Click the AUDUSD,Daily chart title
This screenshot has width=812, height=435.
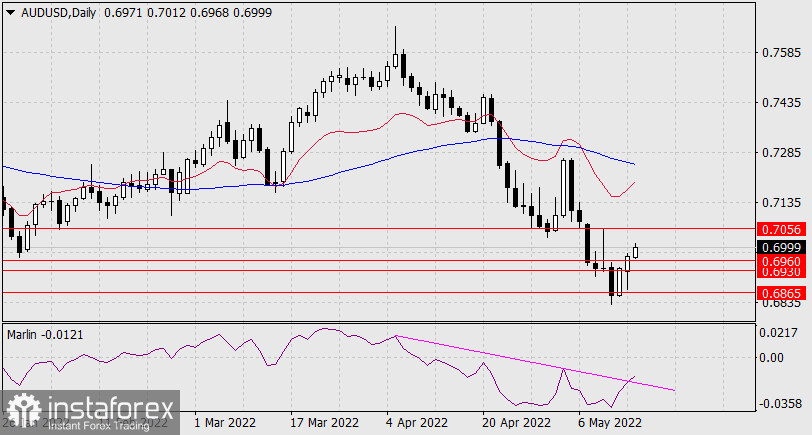[58, 13]
